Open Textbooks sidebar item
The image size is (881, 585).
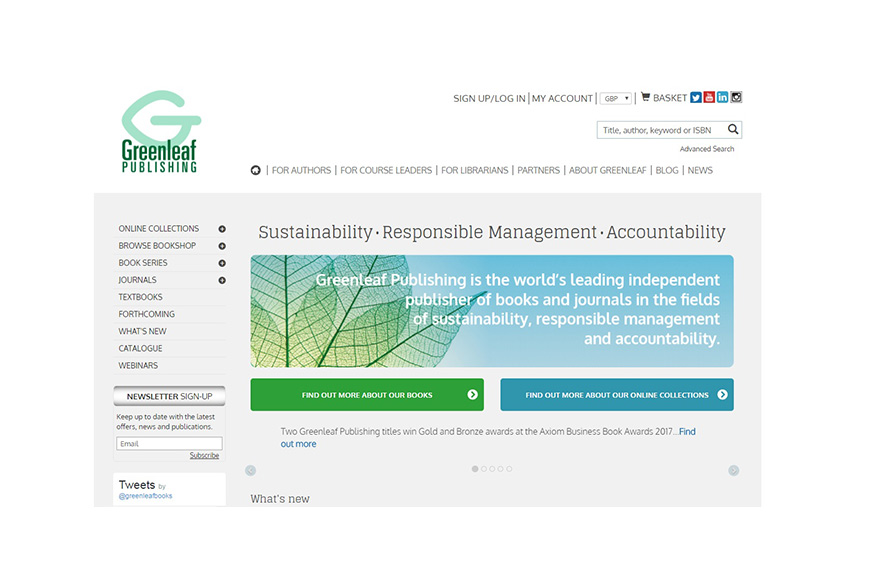click(x=140, y=297)
